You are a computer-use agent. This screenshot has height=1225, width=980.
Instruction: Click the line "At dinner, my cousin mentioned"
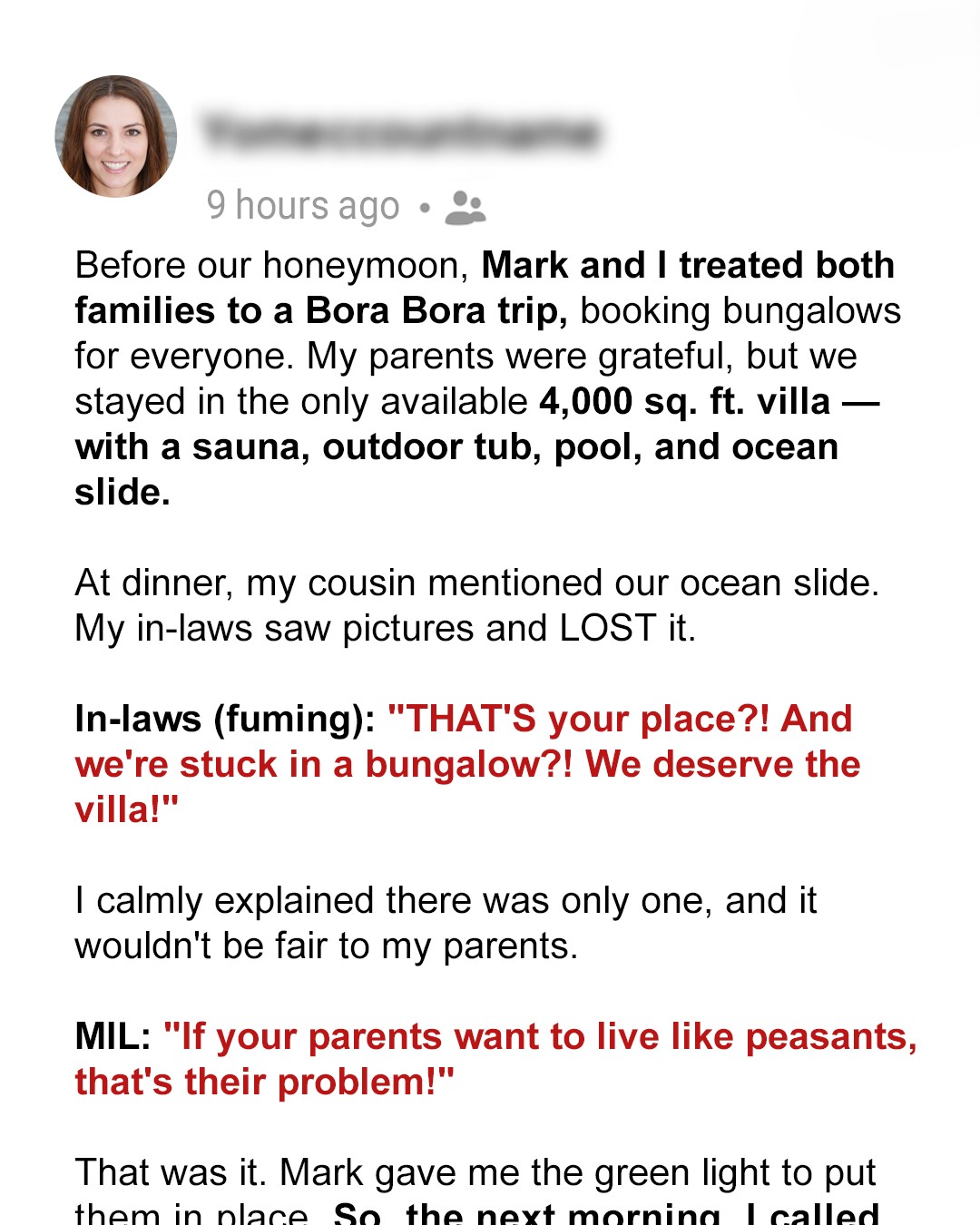476,583
